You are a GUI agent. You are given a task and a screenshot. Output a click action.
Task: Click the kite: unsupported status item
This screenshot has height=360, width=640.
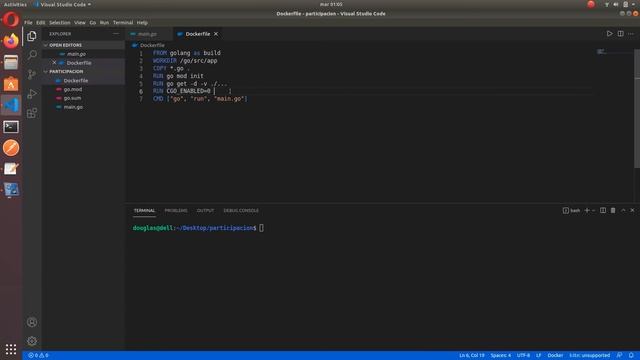pyautogui.click(x=589, y=355)
